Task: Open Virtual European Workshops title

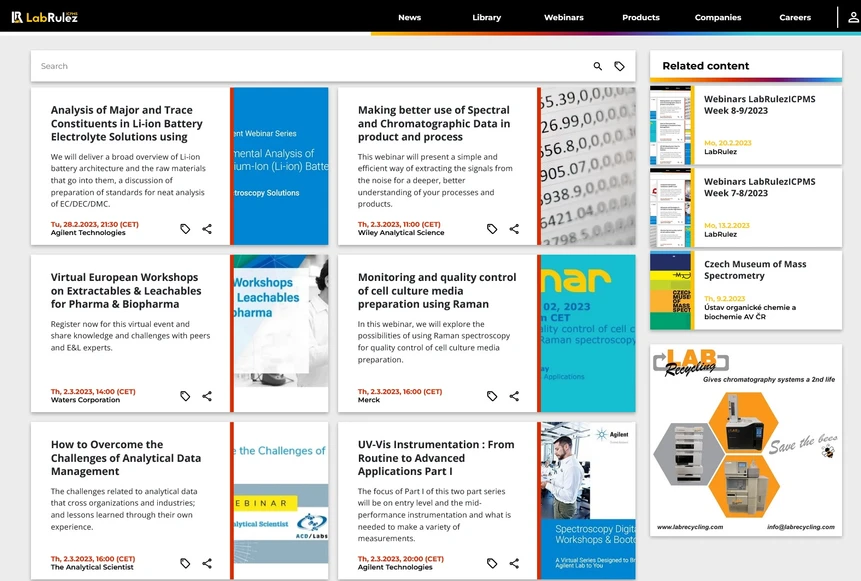Action: tap(126, 290)
